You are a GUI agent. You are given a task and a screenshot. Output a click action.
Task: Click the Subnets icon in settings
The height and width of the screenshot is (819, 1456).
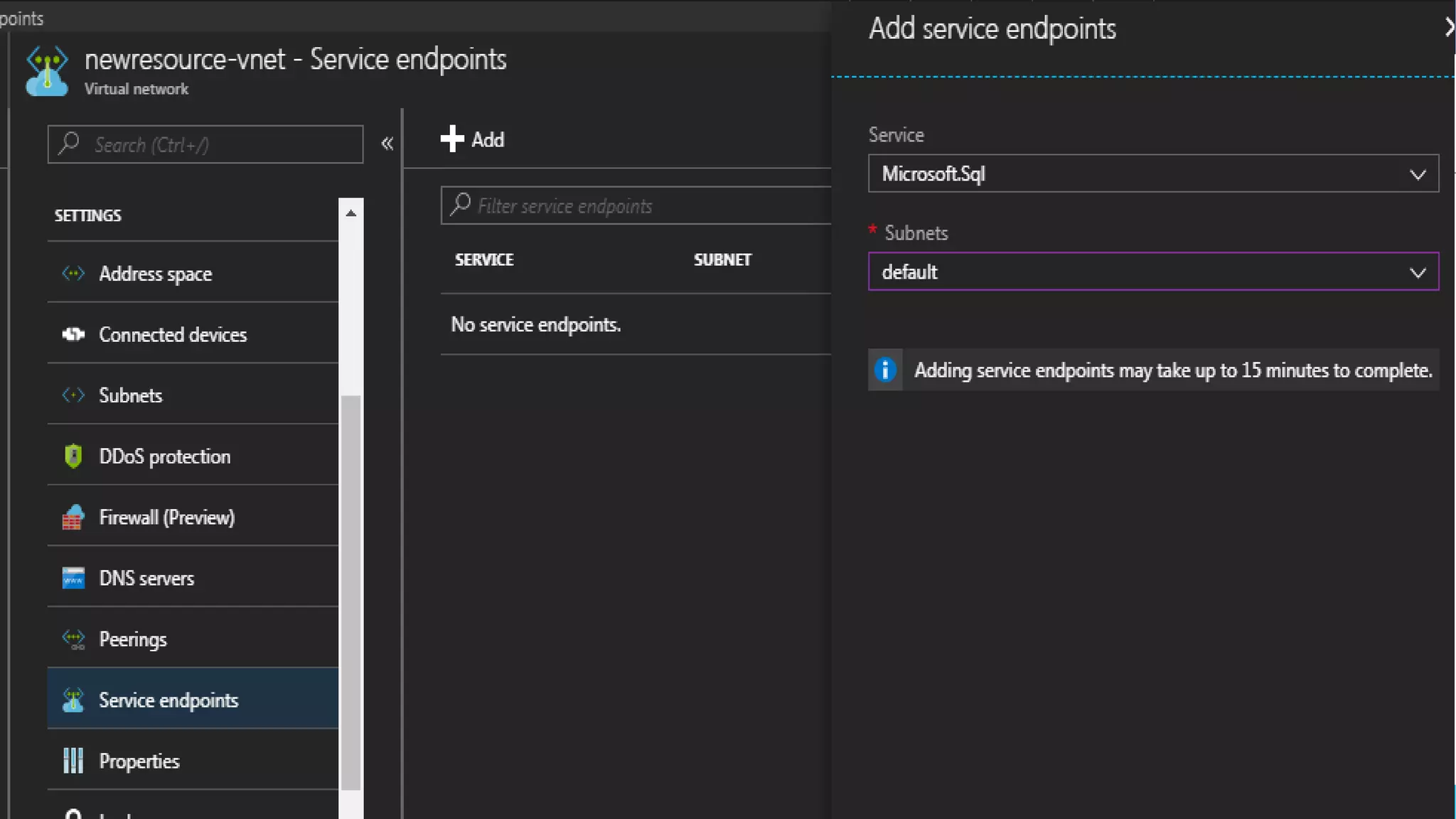(x=73, y=395)
